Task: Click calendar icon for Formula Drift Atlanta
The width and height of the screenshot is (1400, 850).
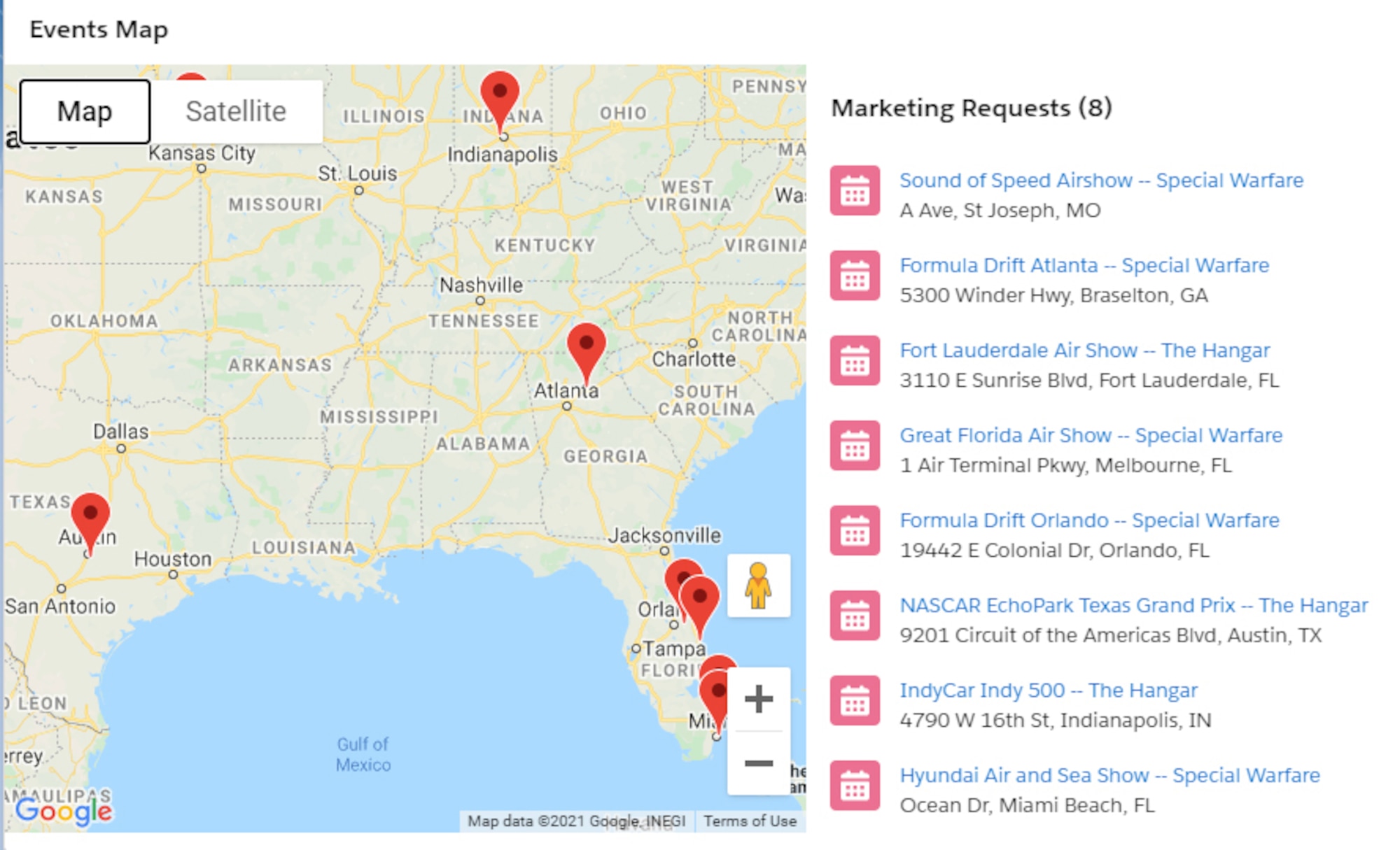Action: point(855,276)
